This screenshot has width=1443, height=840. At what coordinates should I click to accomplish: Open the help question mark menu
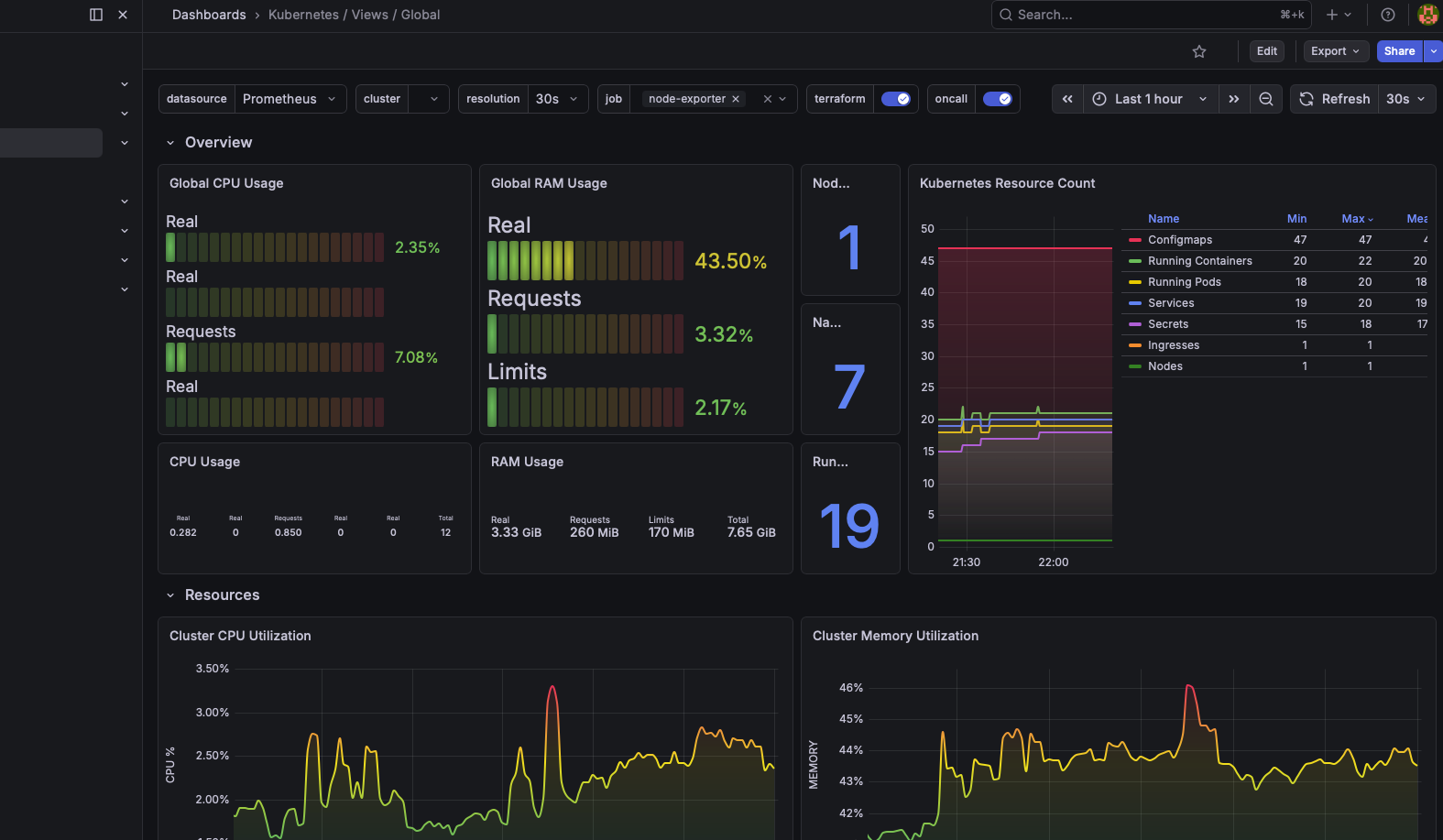[1388, 15]
